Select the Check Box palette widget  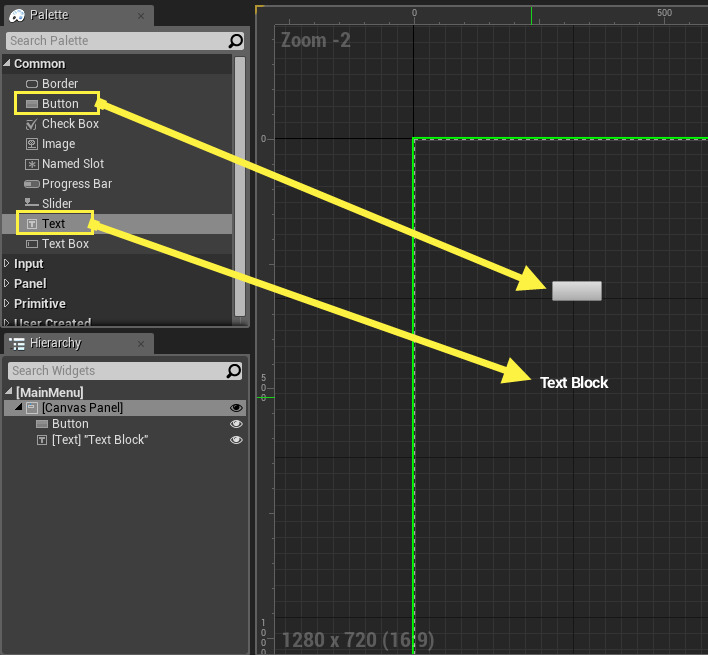coord(70,124)
